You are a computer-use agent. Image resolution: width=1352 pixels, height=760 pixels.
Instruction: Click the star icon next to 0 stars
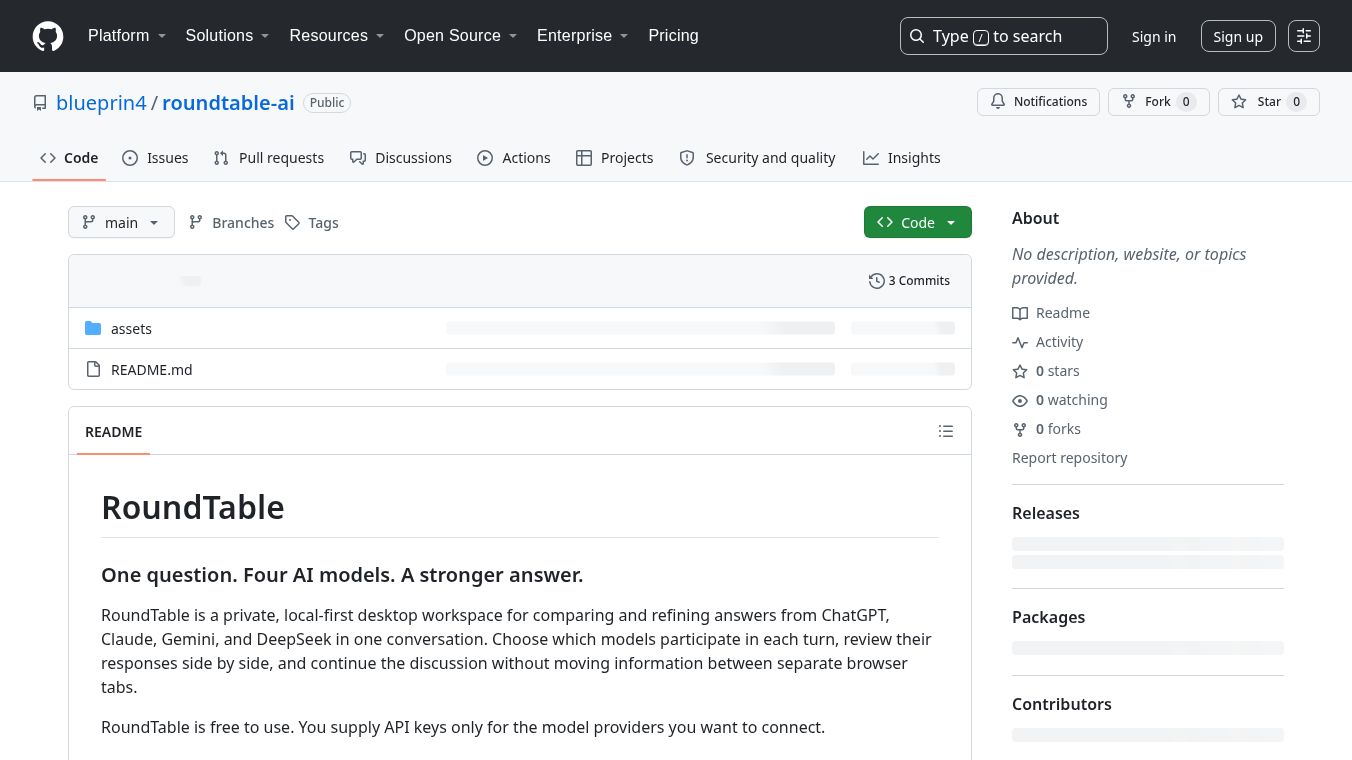[1020, 371]
